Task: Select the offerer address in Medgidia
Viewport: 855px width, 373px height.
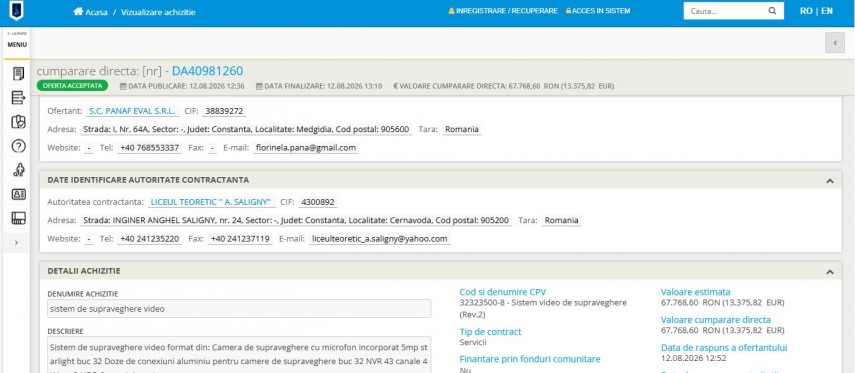Action: click(x=246, y=130)
